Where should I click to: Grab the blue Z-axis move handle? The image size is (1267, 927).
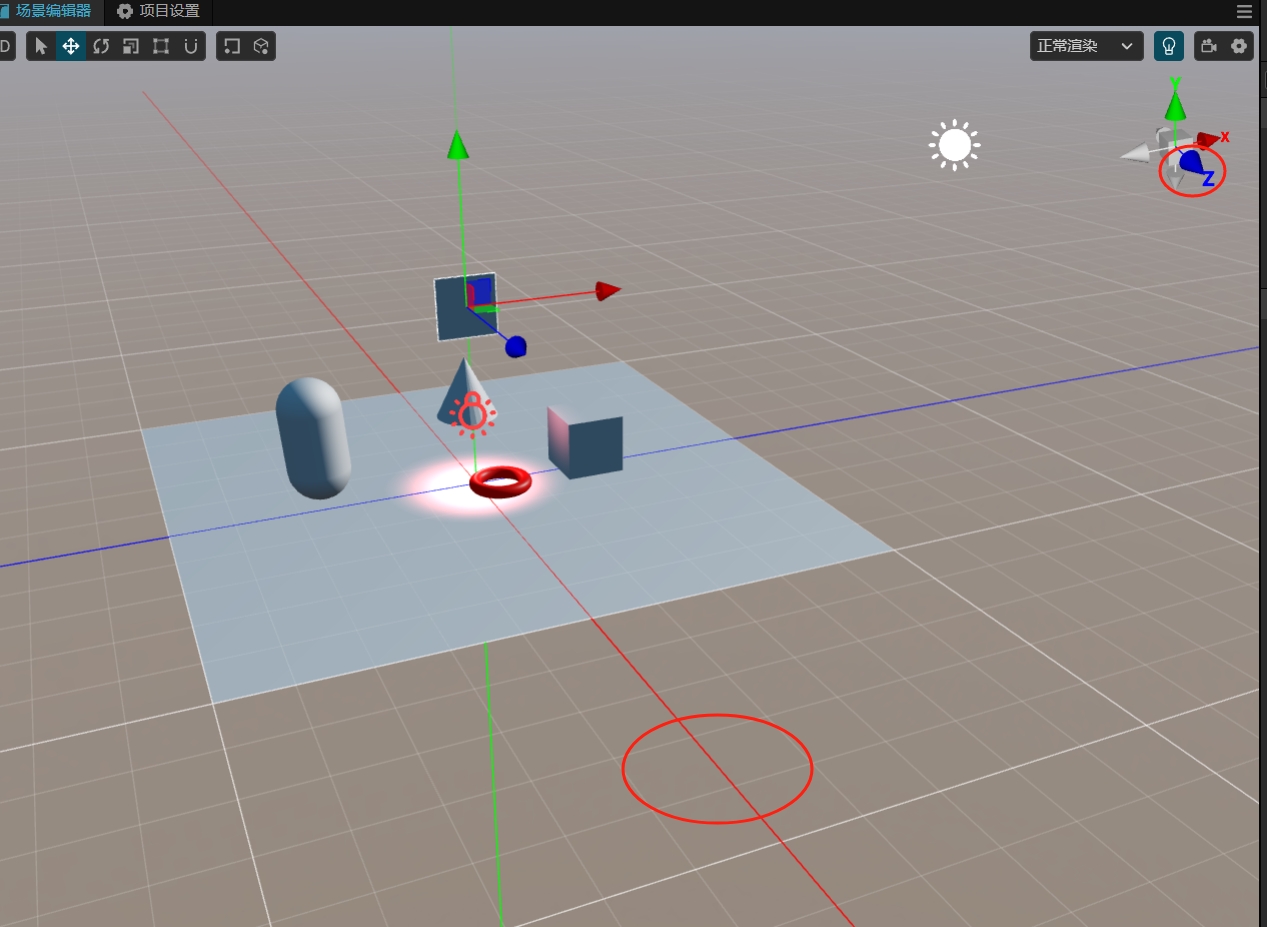[x=516, y=347]
